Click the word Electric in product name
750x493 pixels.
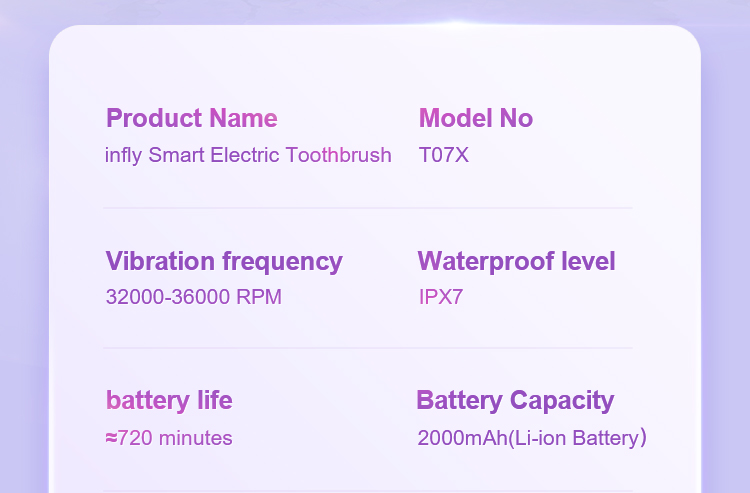pyautogui.click(x=245, y=155)
